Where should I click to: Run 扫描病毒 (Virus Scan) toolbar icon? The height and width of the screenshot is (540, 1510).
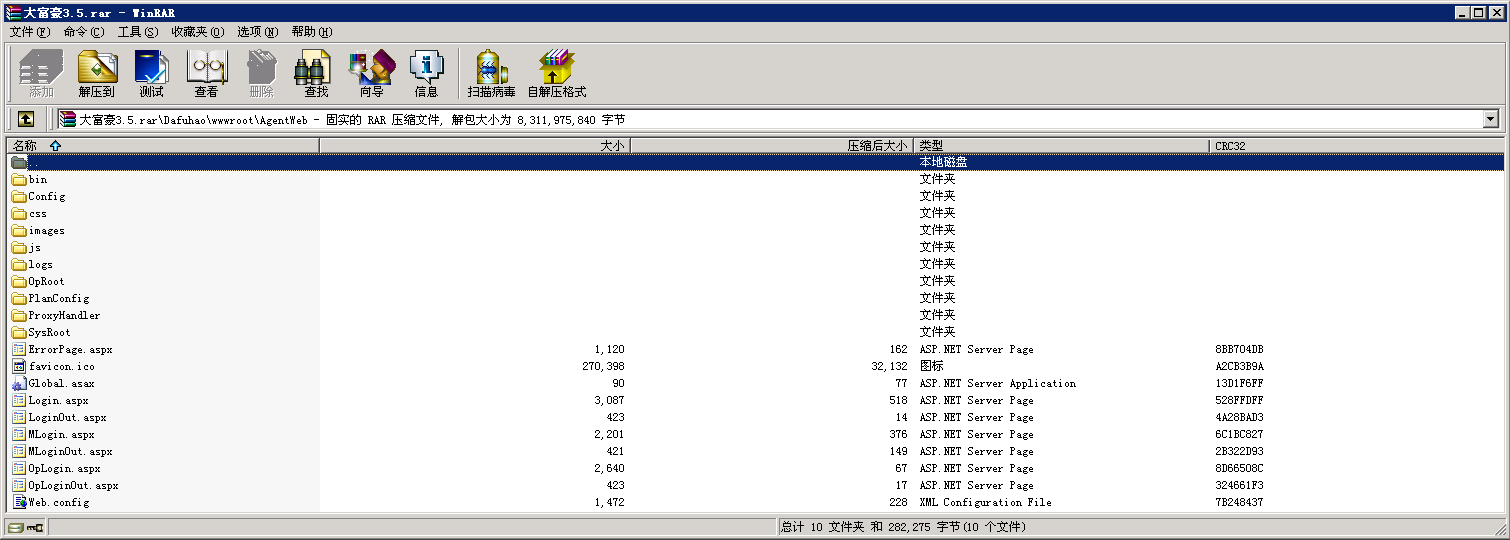click(491, 74)
